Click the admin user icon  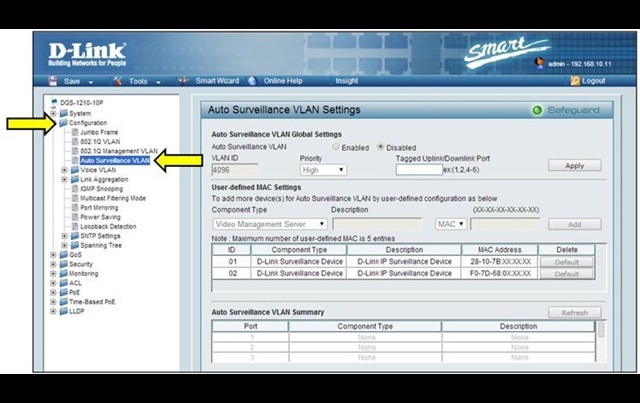pyautogui.click(x=540, y=63)
